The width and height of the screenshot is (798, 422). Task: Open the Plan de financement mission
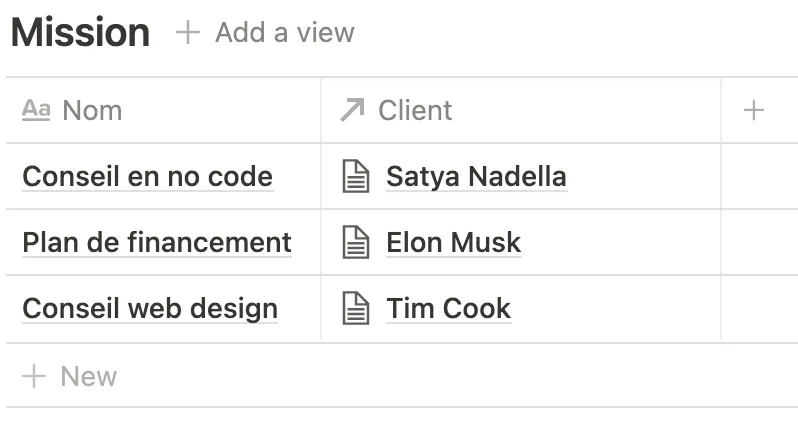[x=157, y=242]
